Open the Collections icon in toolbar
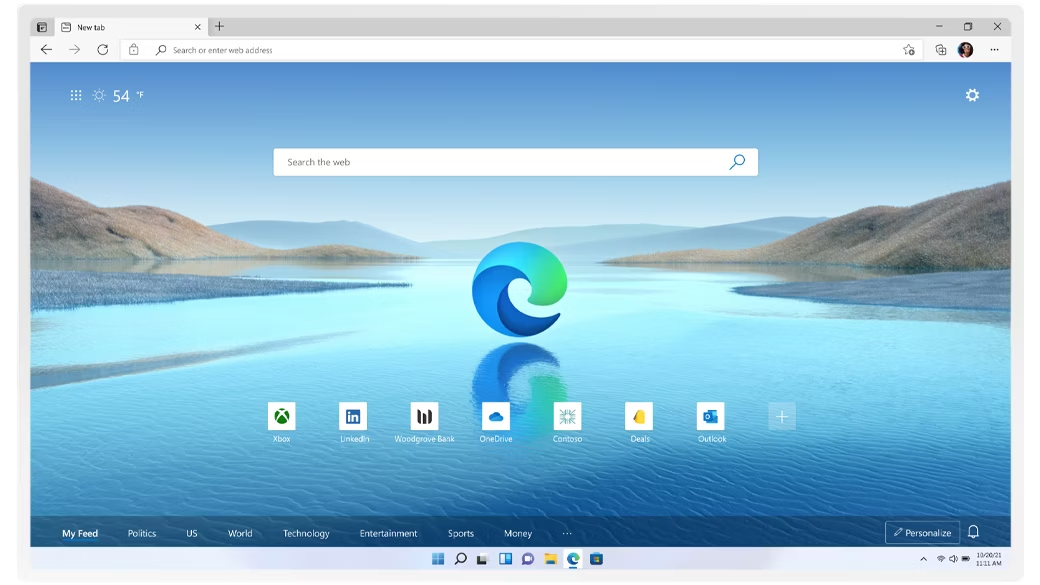This screenshot has height=585, width=1040. coord(940,50)
